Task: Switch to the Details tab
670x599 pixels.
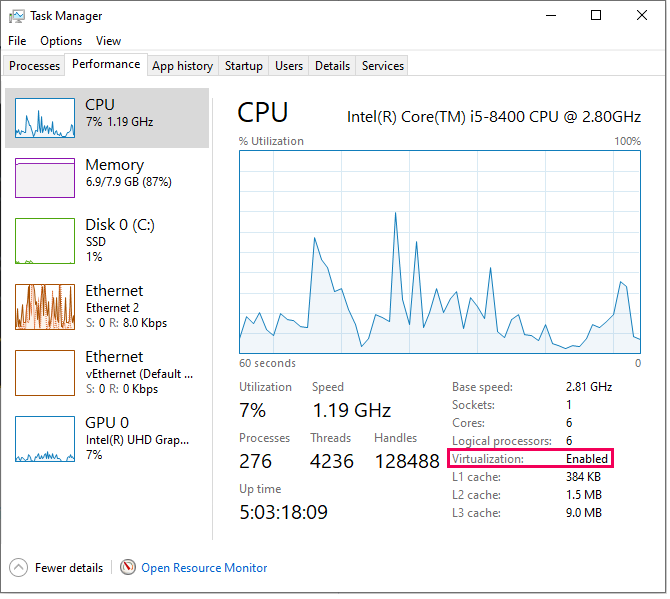Action: 332,66
